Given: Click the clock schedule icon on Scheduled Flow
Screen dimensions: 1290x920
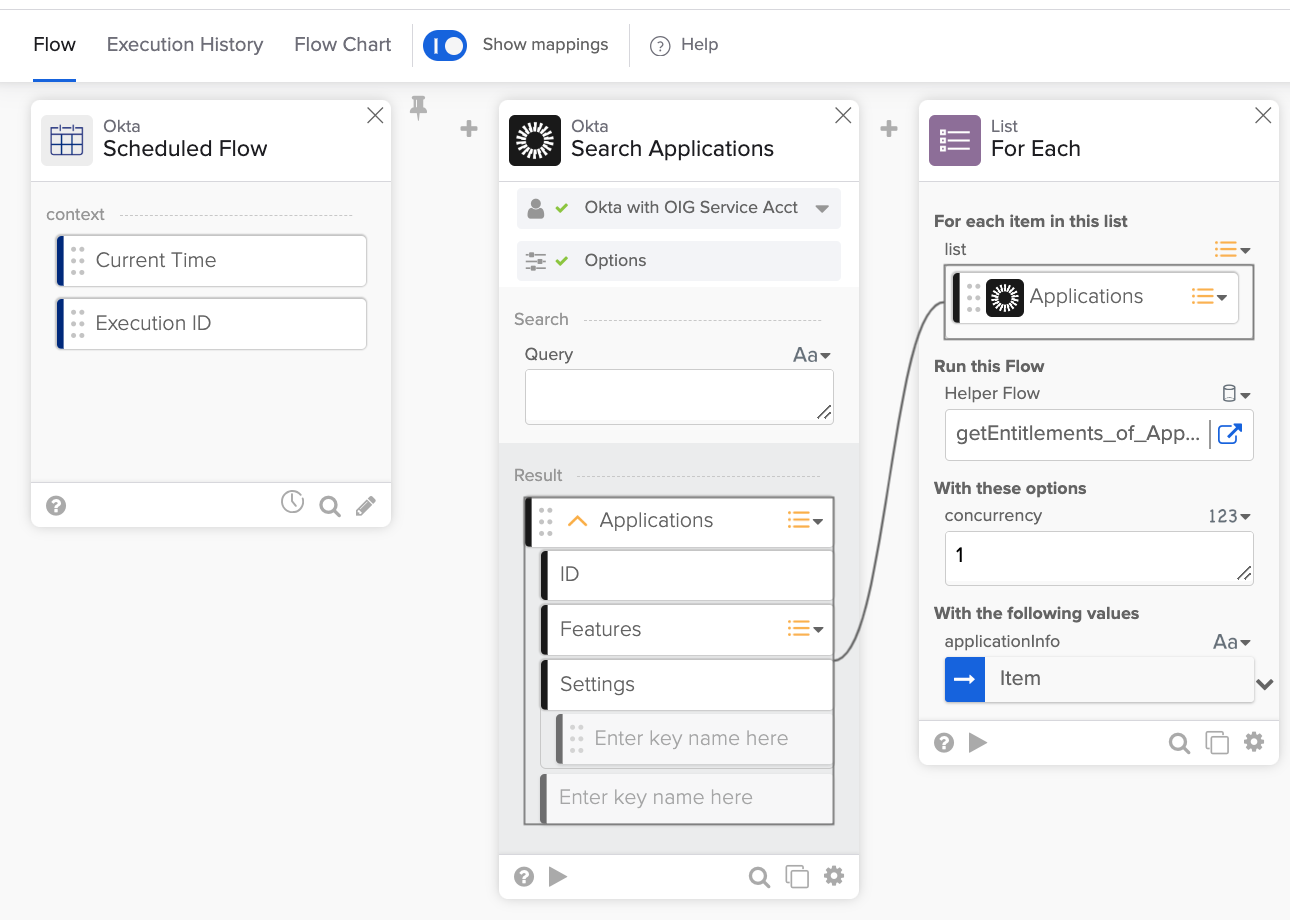Looking at the screenshot, I should 292,502.
